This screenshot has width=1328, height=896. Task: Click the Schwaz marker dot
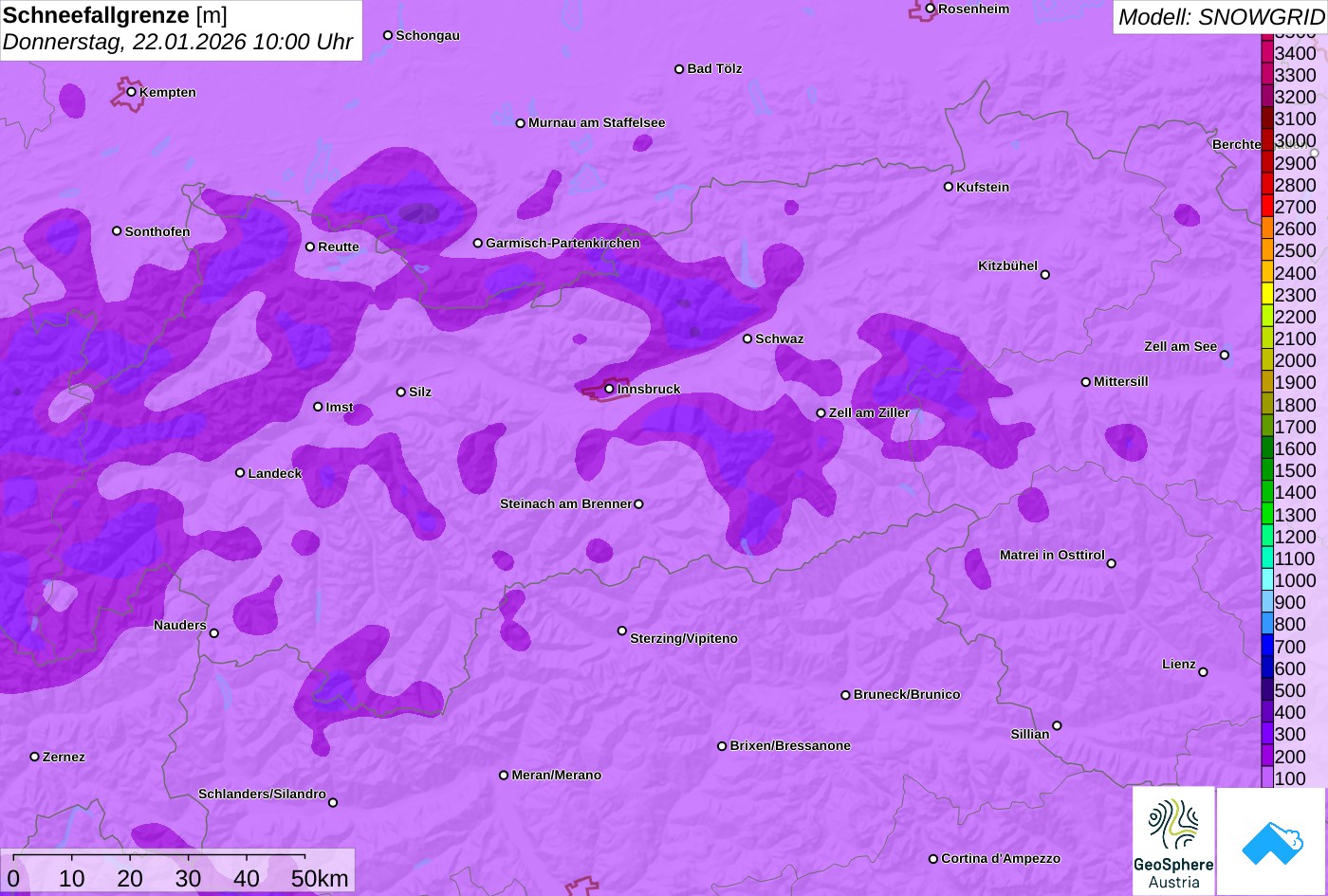pos(747,338)
